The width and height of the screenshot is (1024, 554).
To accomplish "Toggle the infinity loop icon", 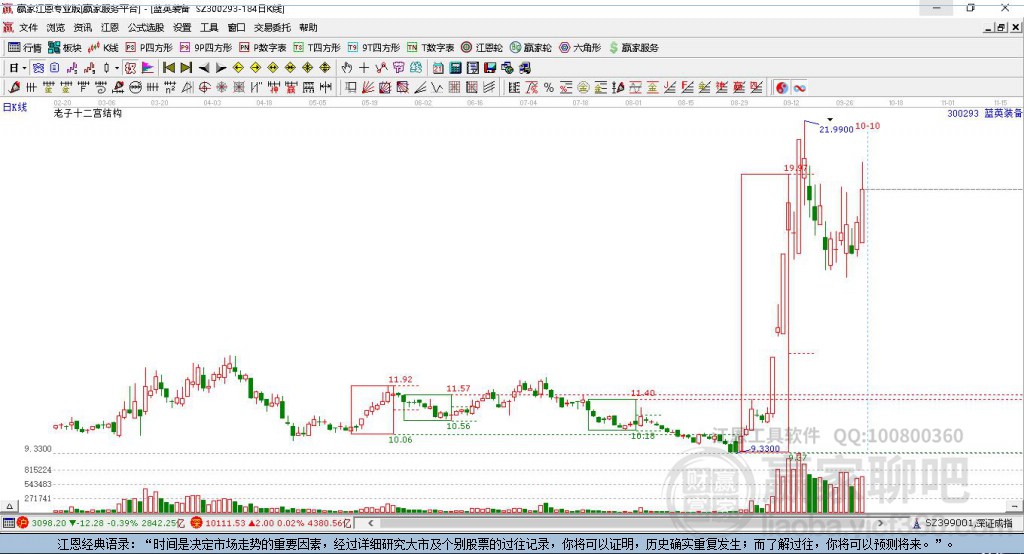I will point(799,88).
